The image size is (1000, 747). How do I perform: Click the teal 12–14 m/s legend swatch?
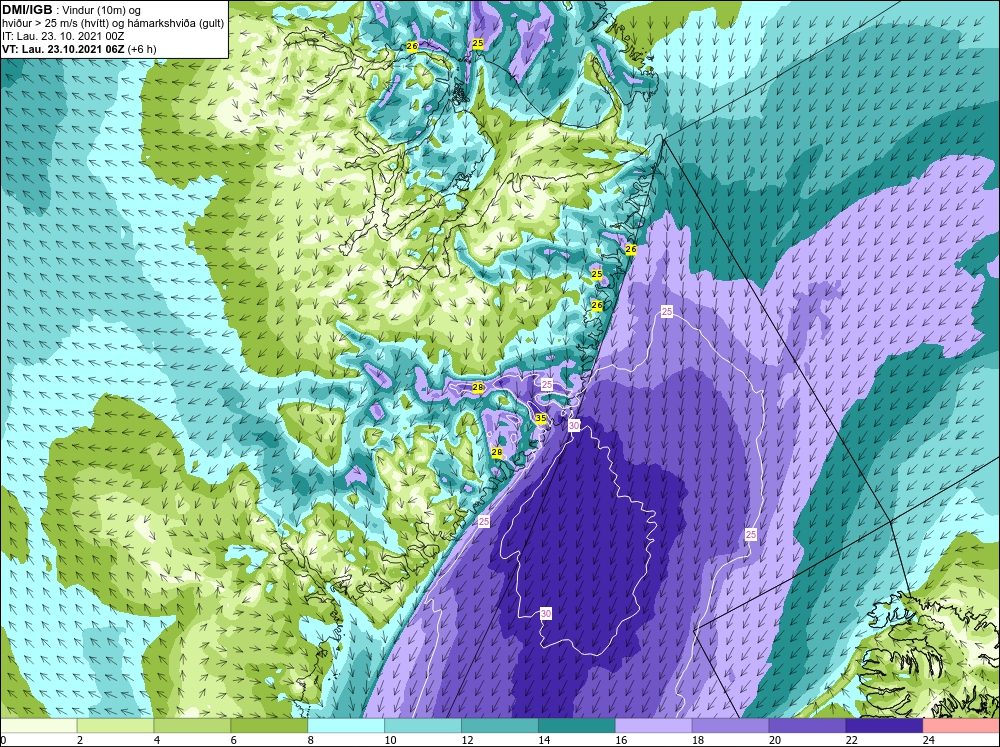tap(499, 726)
